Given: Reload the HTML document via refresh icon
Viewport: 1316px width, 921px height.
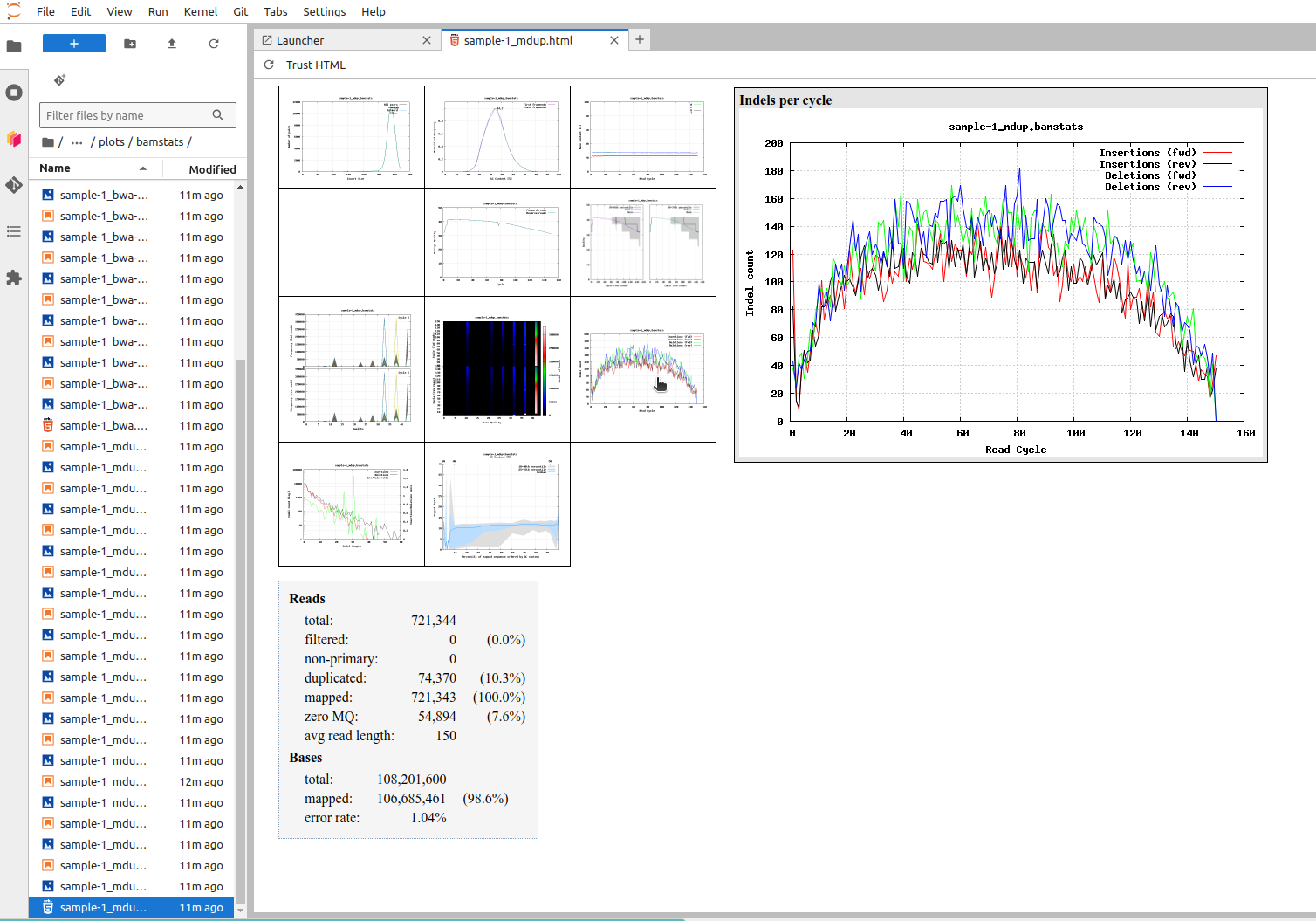Looking at the screenshot, I should 269,65.
